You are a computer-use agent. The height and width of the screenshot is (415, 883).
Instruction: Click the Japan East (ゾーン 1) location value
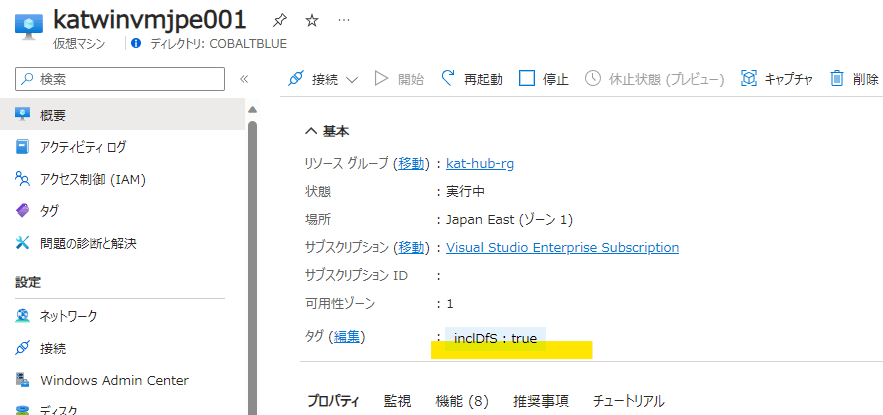[x=509, y=220]
